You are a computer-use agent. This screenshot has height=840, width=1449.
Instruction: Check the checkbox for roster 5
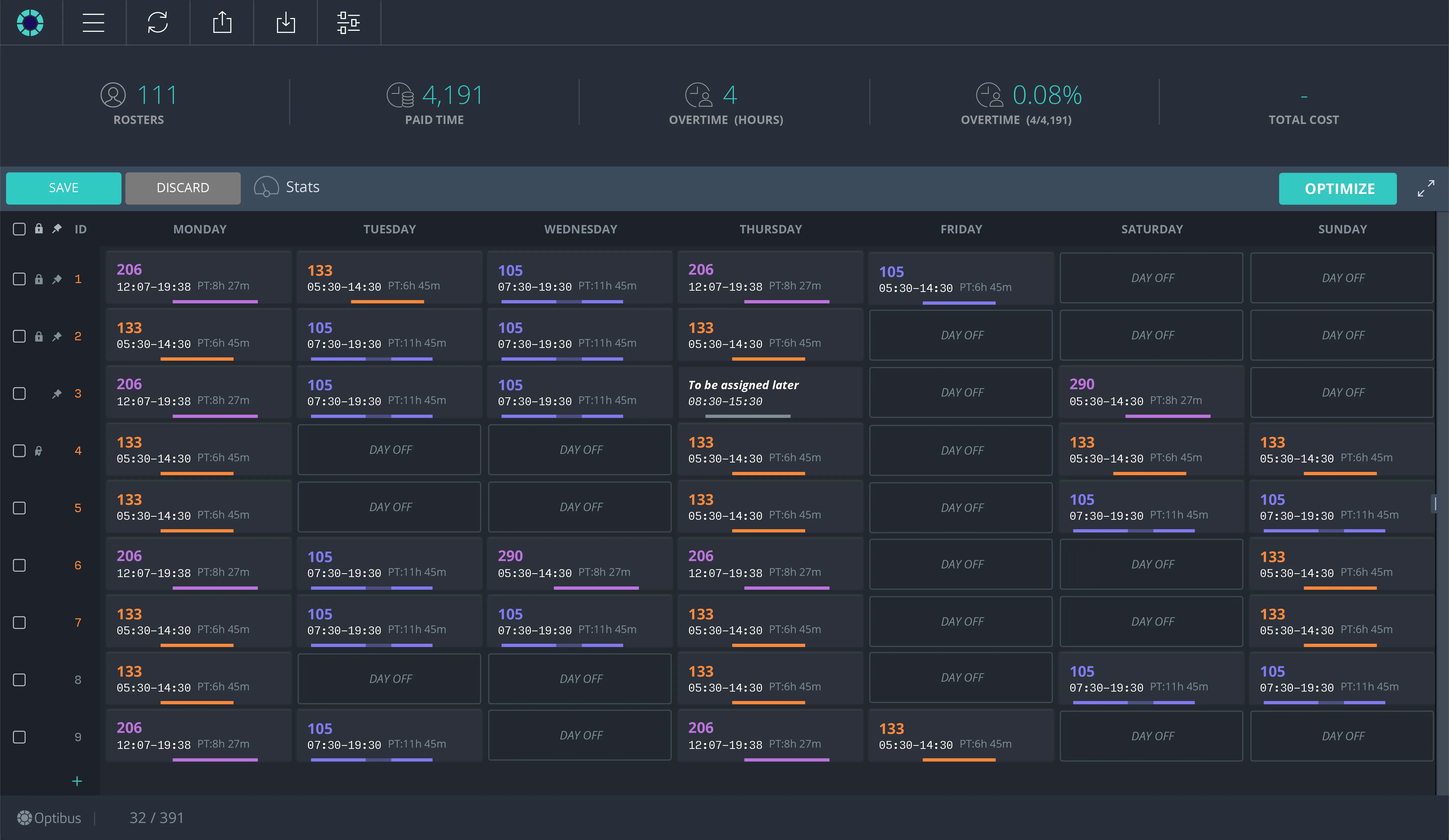pos(20,508)
